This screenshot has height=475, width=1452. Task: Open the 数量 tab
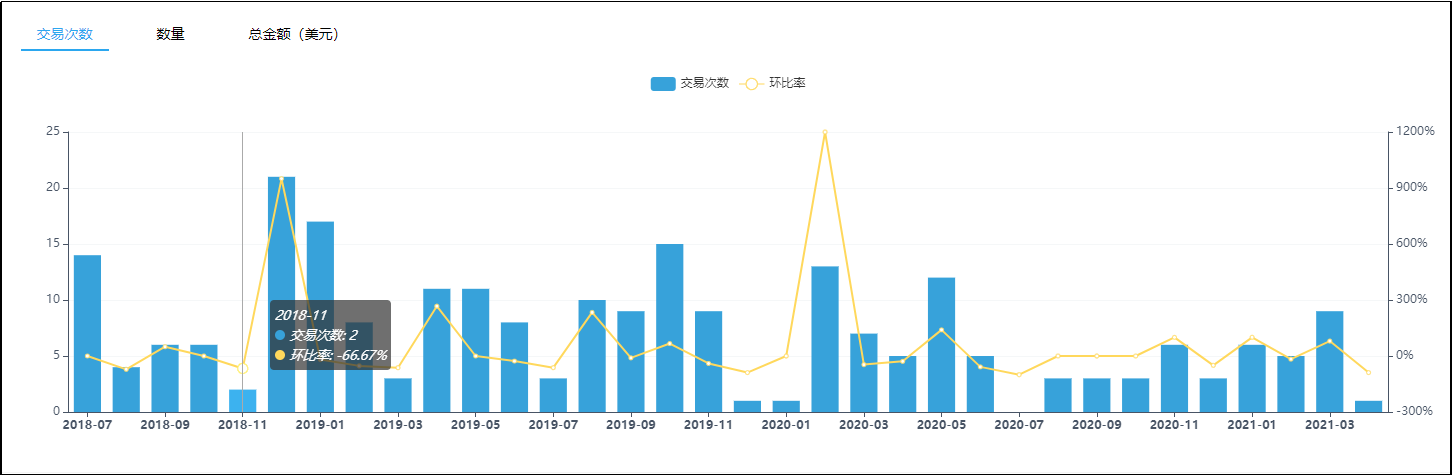pos(170,34)
